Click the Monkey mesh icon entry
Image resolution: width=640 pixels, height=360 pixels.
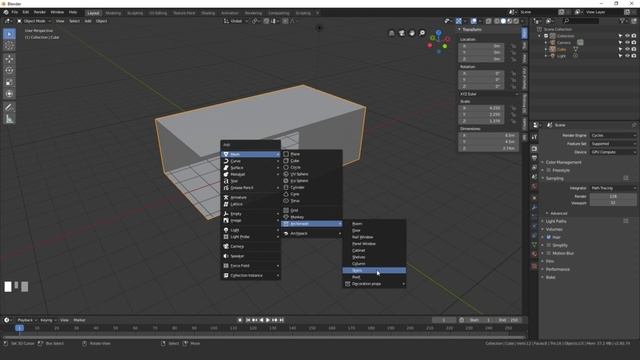coord(286,217)
